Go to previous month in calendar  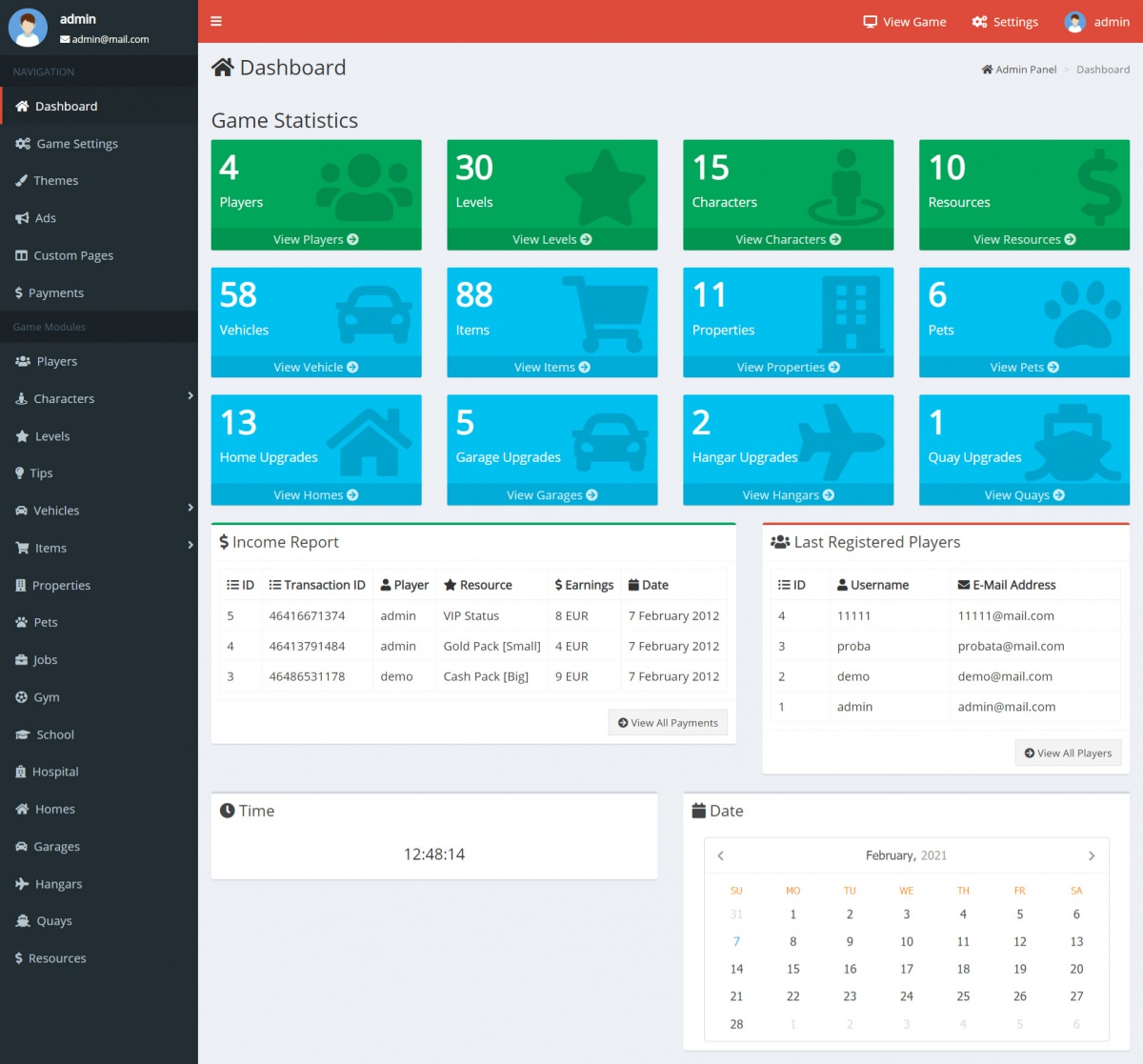pyautogui.click(x=721, y=855)
